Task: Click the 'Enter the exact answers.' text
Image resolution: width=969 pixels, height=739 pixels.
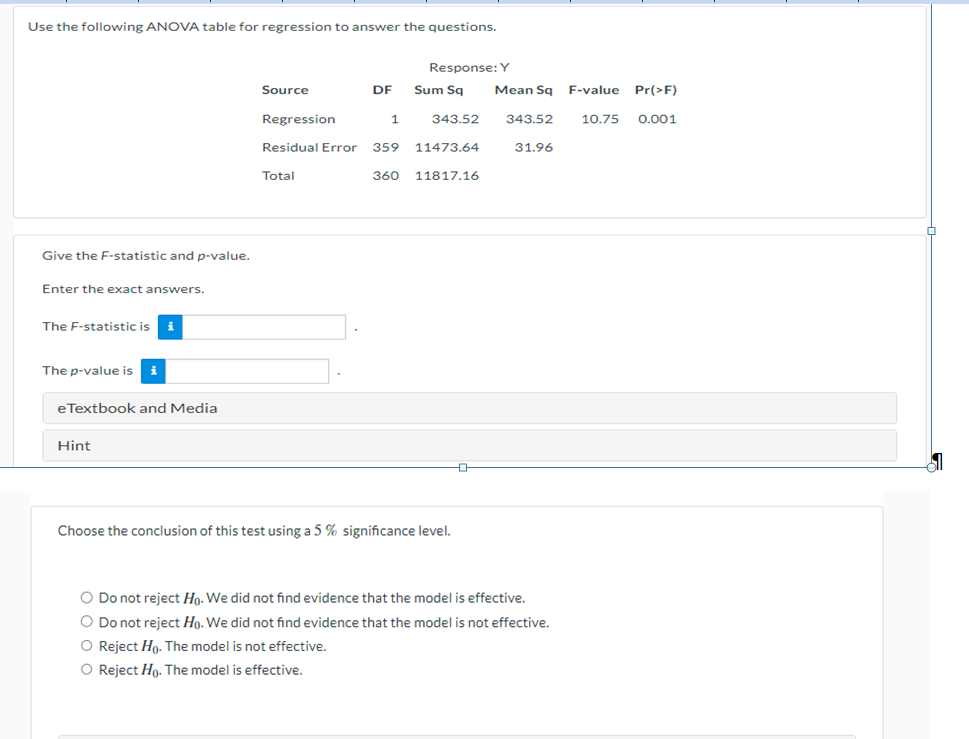Action: pyautogui.click(x=123, y=289)
